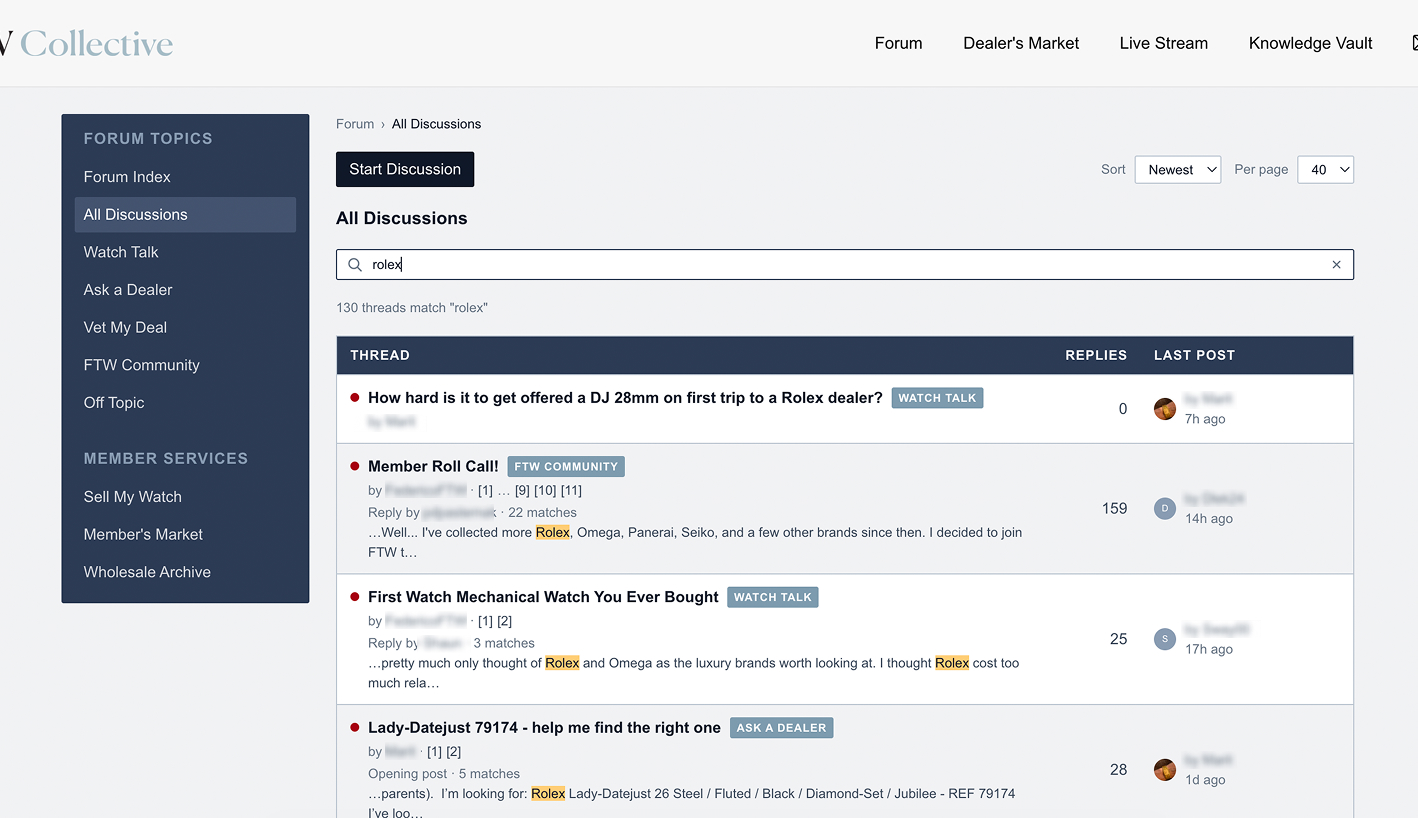Click the 159 replies count
Viewport: 1418px width, 818px height.
[x=1115, y=508]
